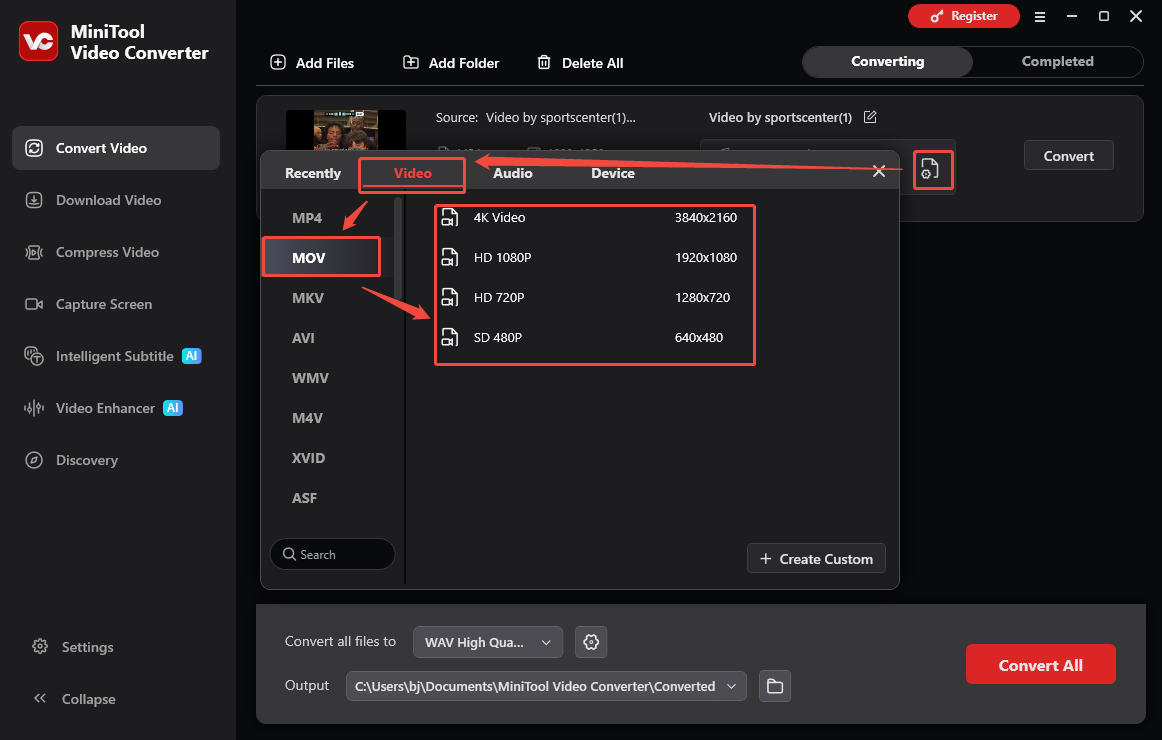Edit the output file name pencil icon

pos(870,117)
